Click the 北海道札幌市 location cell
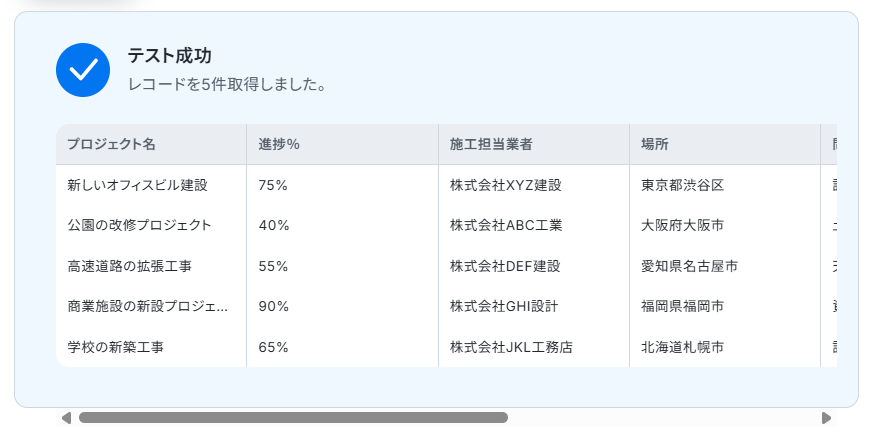Viewport: 876px width, 436px height. pyautogui.click(x=682, y=347)
